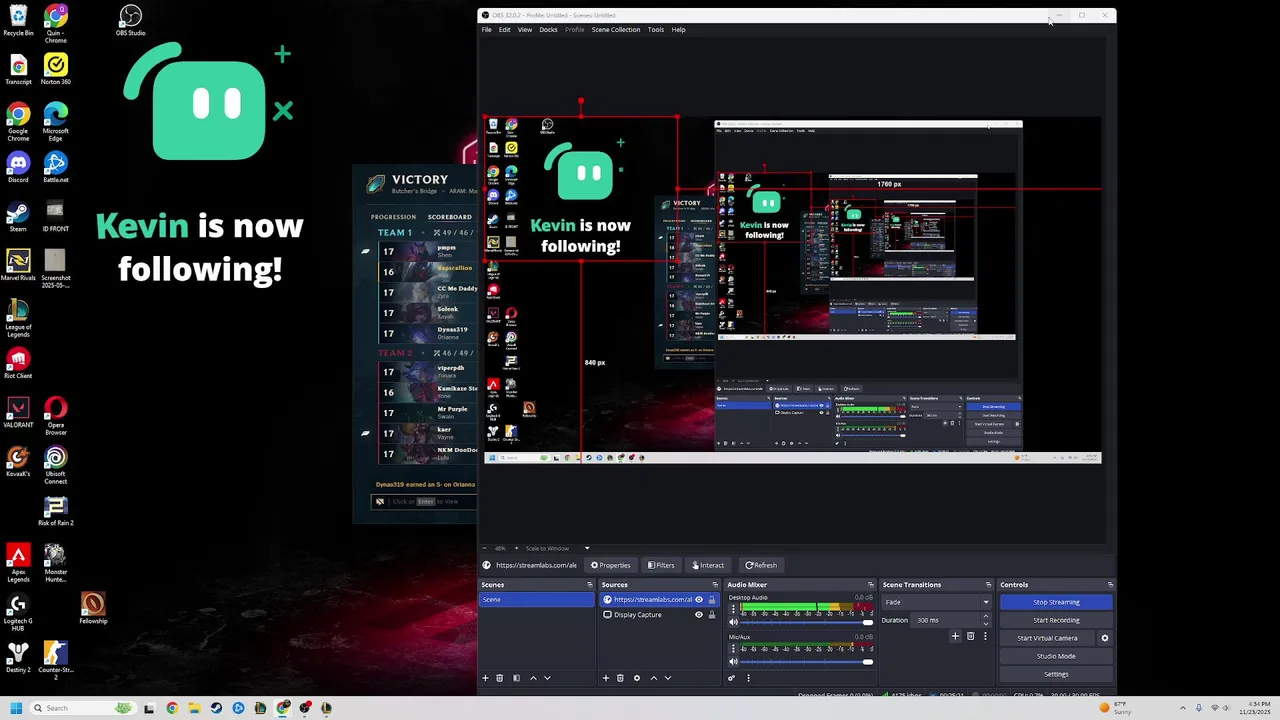Delete selected source using the Sources trash icon
Image resolution: width=1280 pixels, height=720 pixels.
click(x=620, y=678)
